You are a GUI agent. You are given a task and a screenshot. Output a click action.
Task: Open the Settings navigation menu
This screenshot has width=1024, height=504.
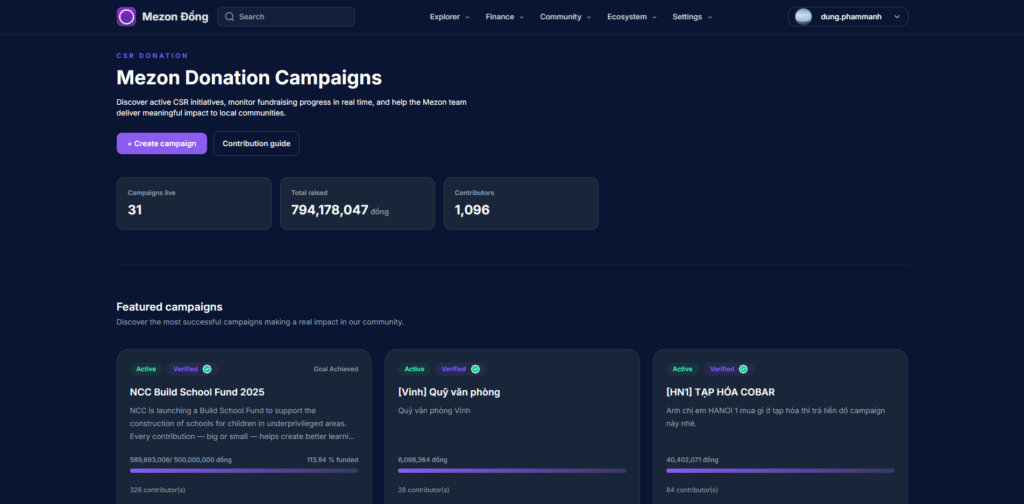pyautogui.click(x=692, y=17)
